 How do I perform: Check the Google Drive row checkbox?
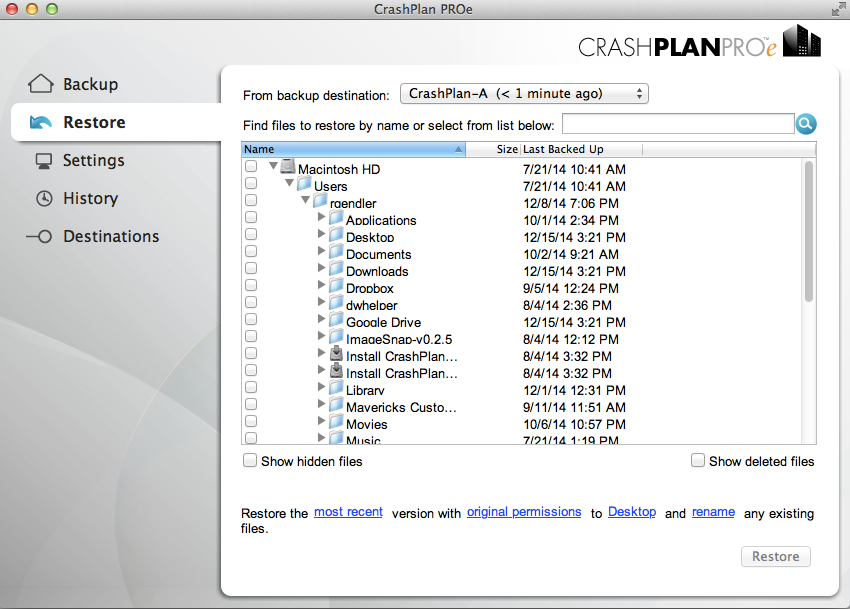(x=251, y=319)
